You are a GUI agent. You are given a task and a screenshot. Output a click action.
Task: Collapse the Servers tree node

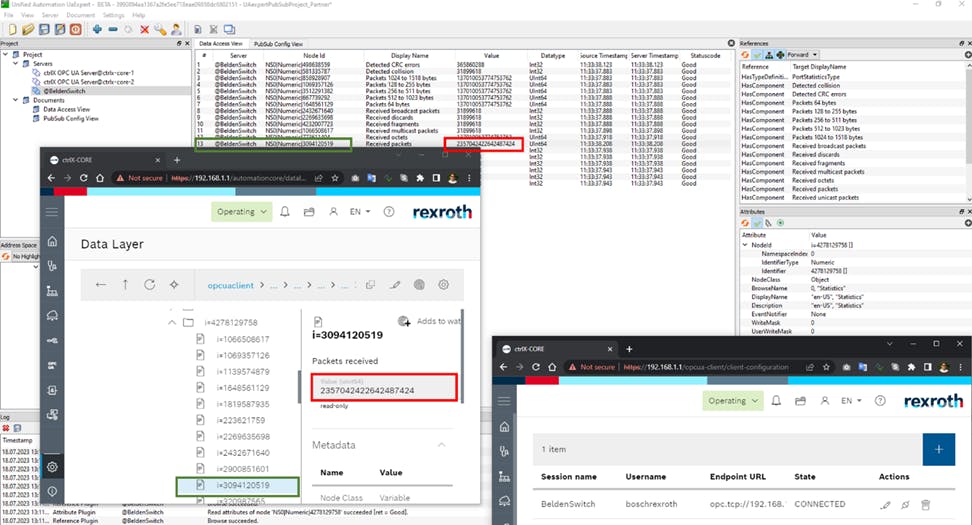tap(15, 63)
